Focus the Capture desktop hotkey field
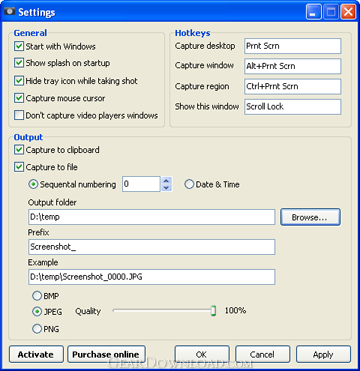360x371 pixels. click(x=293, y=46)
